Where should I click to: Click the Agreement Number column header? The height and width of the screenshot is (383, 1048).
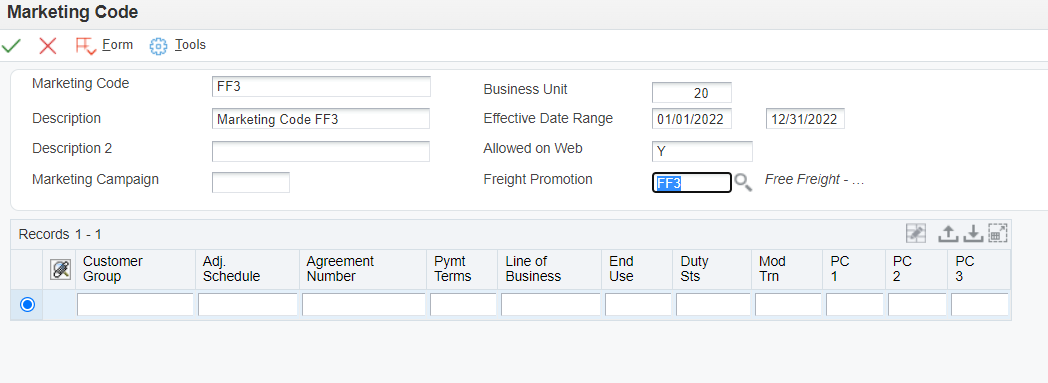[x=363, y=269]
